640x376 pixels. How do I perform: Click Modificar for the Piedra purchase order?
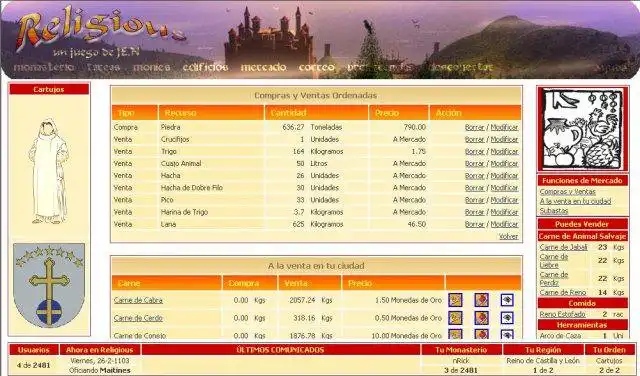point(504,127)
